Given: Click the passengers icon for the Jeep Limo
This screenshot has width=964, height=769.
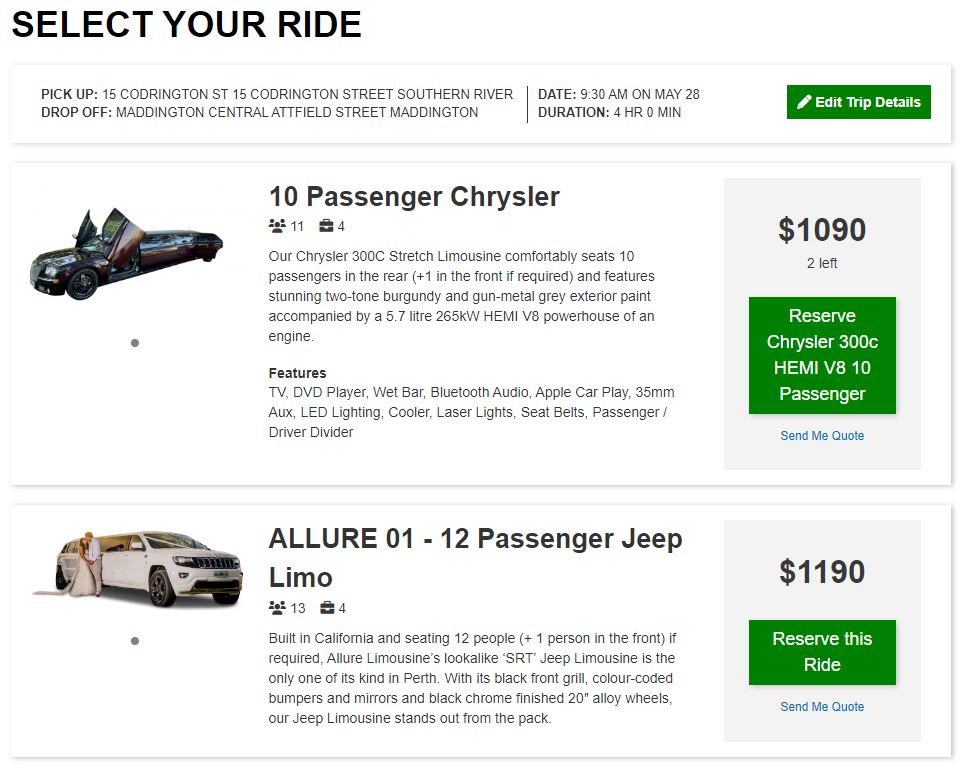Looking at the screenshot, I should point(277,608).
